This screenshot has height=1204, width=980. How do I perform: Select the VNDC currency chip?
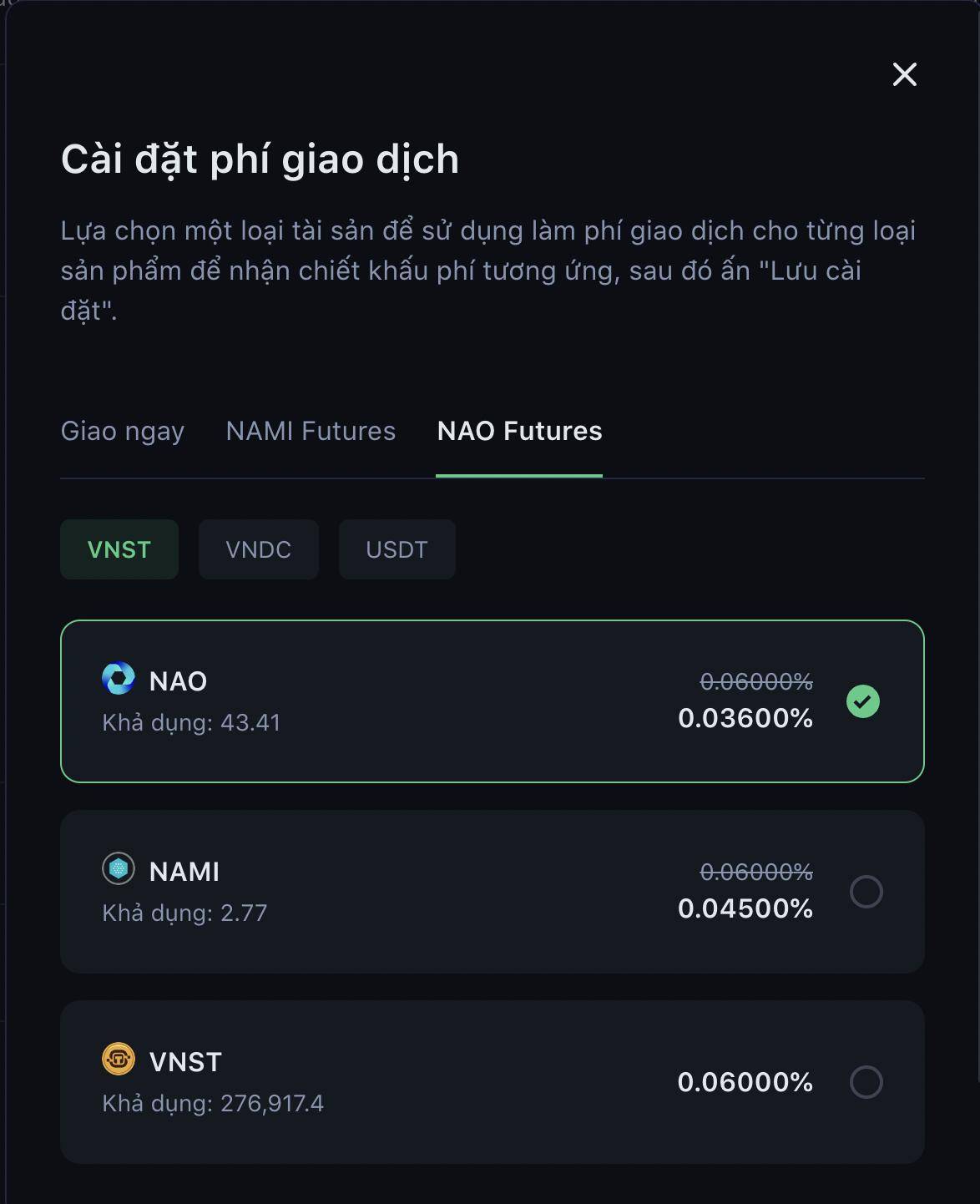tap(259, 549)
